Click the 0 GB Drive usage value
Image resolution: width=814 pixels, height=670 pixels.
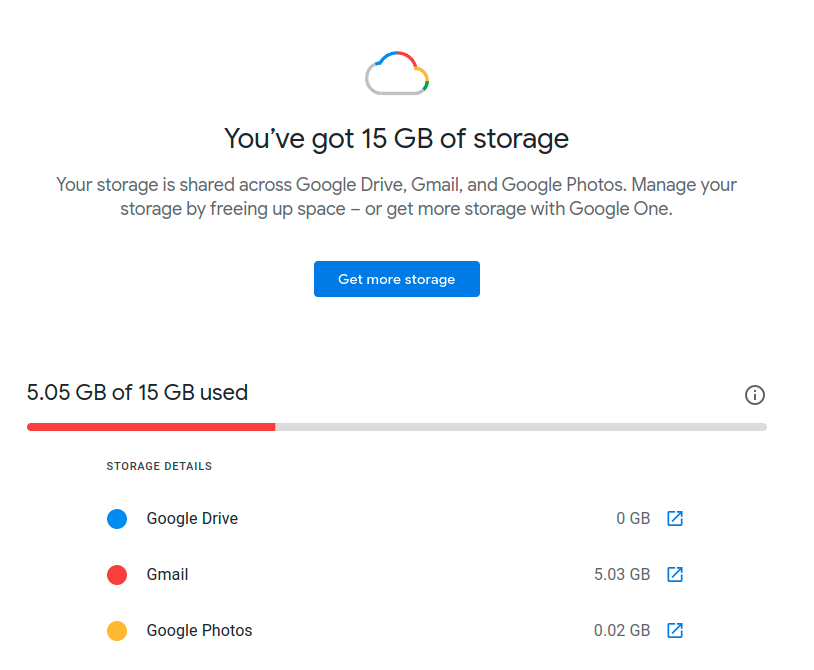click(x=633, y=518)
